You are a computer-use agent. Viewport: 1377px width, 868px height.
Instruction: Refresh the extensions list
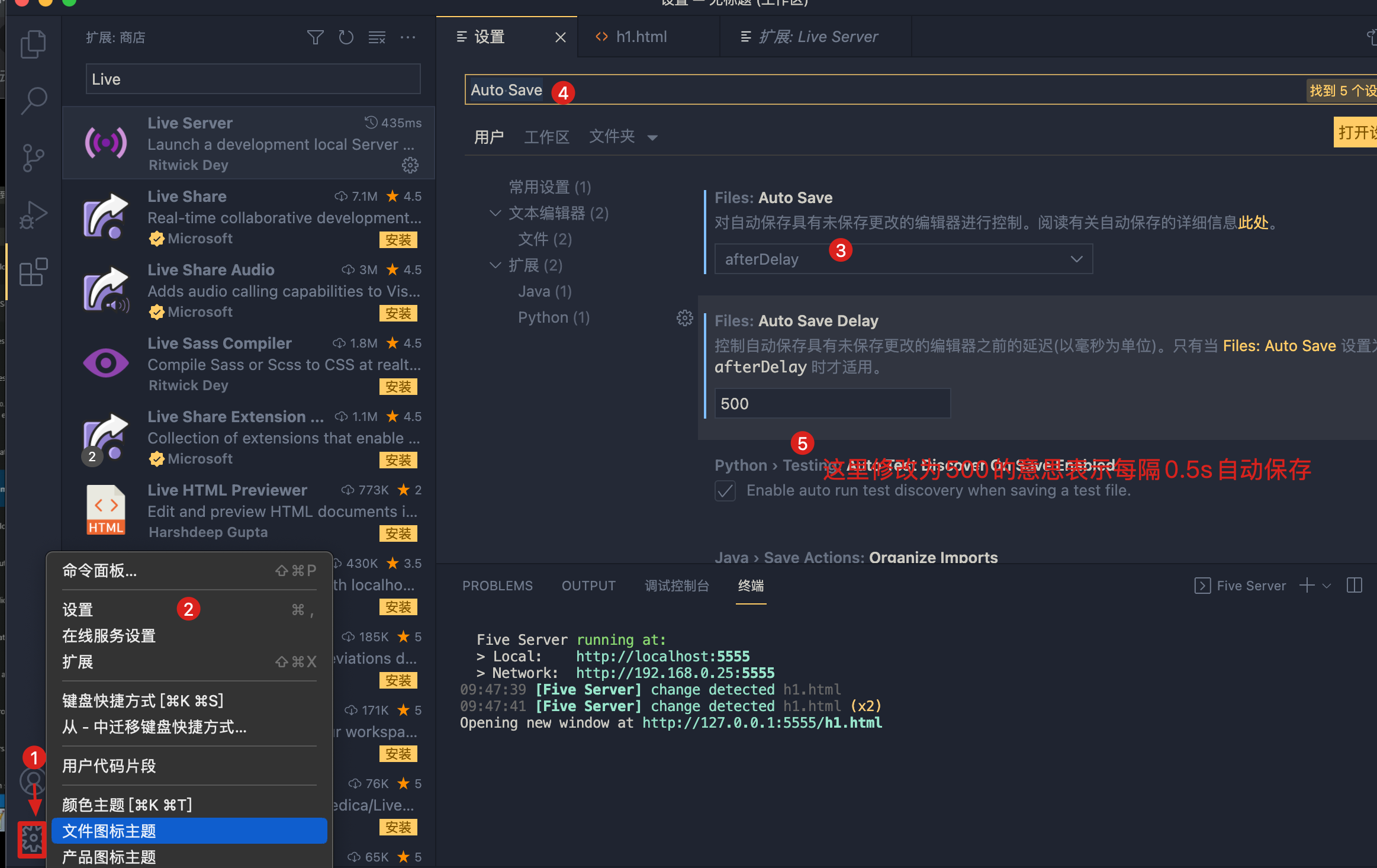click(x=346, y=37)
